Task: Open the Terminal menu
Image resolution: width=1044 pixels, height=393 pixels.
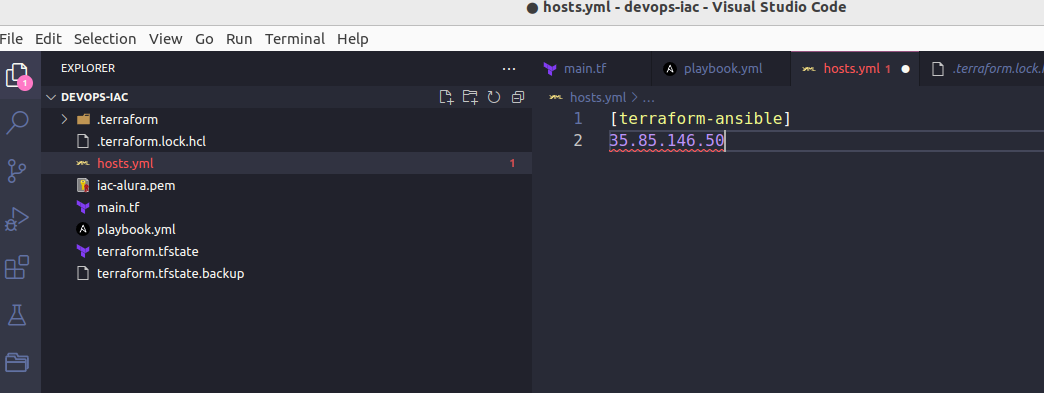Action: [x=295, y=39]
